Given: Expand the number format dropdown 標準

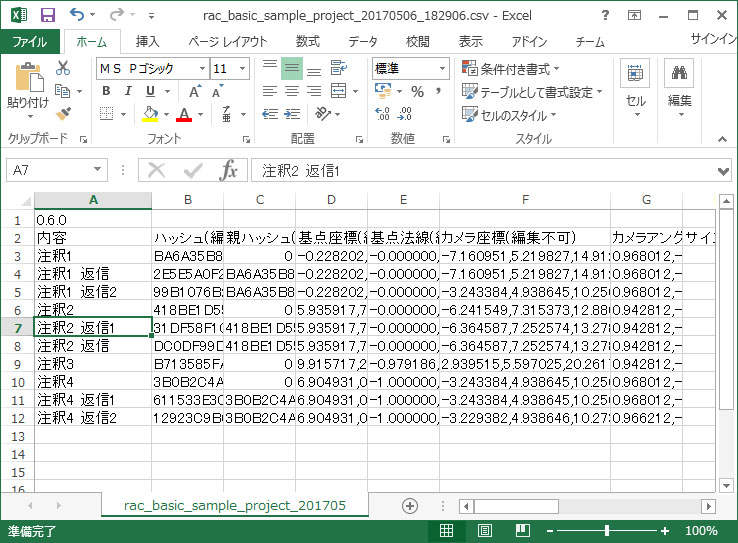Looking at the screenshot, I should [x=443, y=68].
